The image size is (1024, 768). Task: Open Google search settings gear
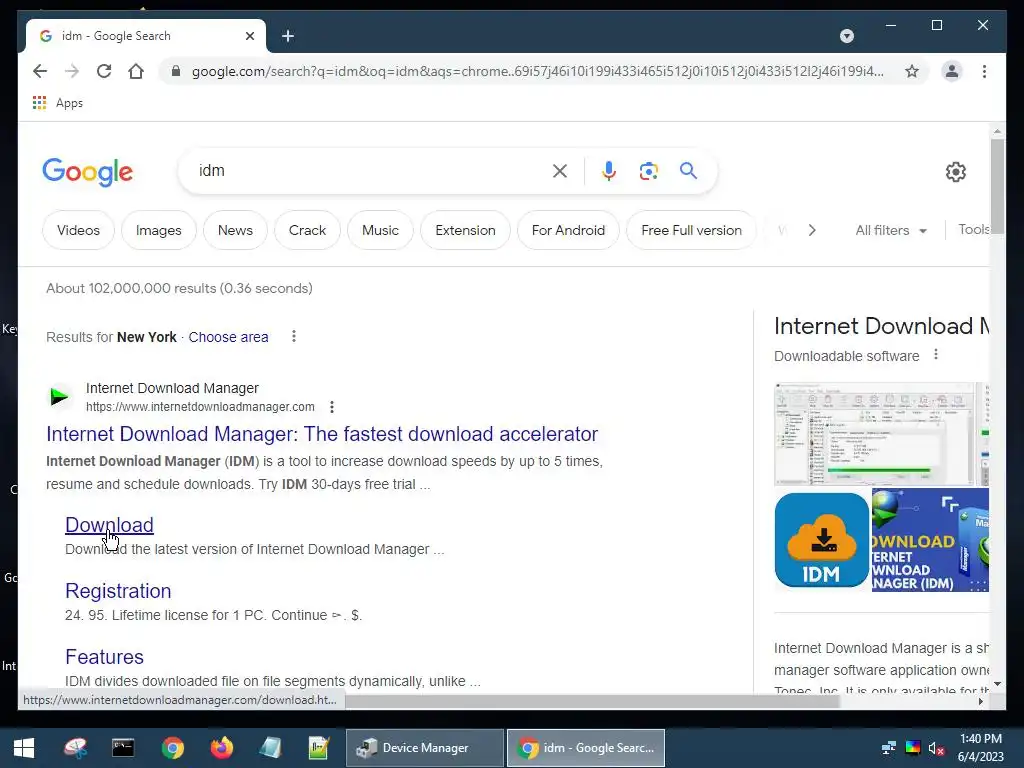[x=955, y=172]
